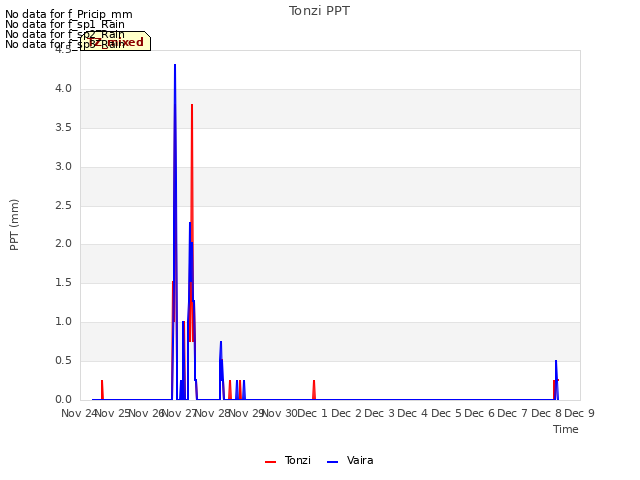Click the Dec 1 x-axis tick label
Screen dimensions: 640x480
coord(313,413)
